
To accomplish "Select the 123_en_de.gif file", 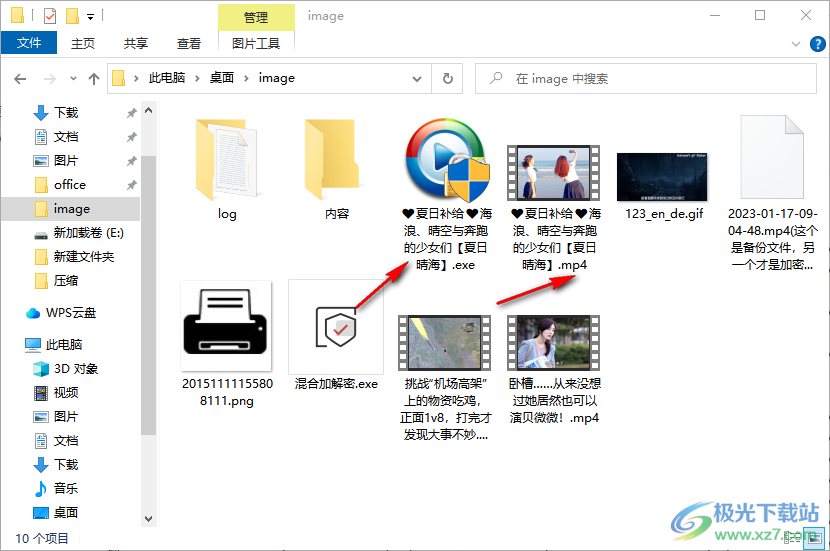I will pyautogui.click(x=664, y=186).
